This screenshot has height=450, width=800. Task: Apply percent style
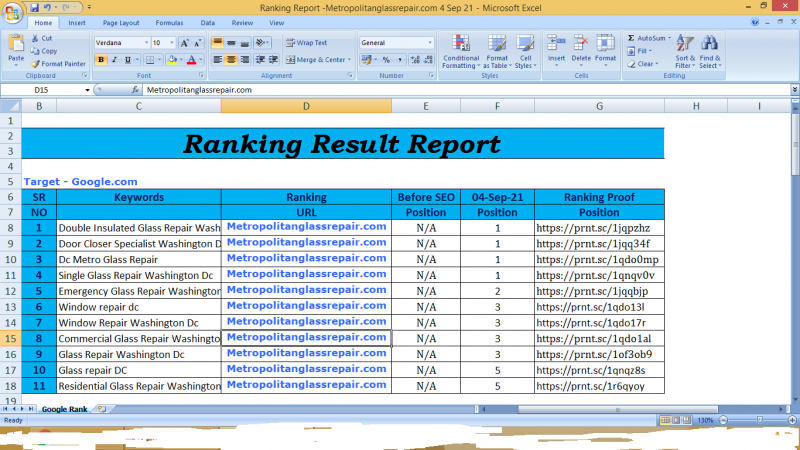pos(386,60)
